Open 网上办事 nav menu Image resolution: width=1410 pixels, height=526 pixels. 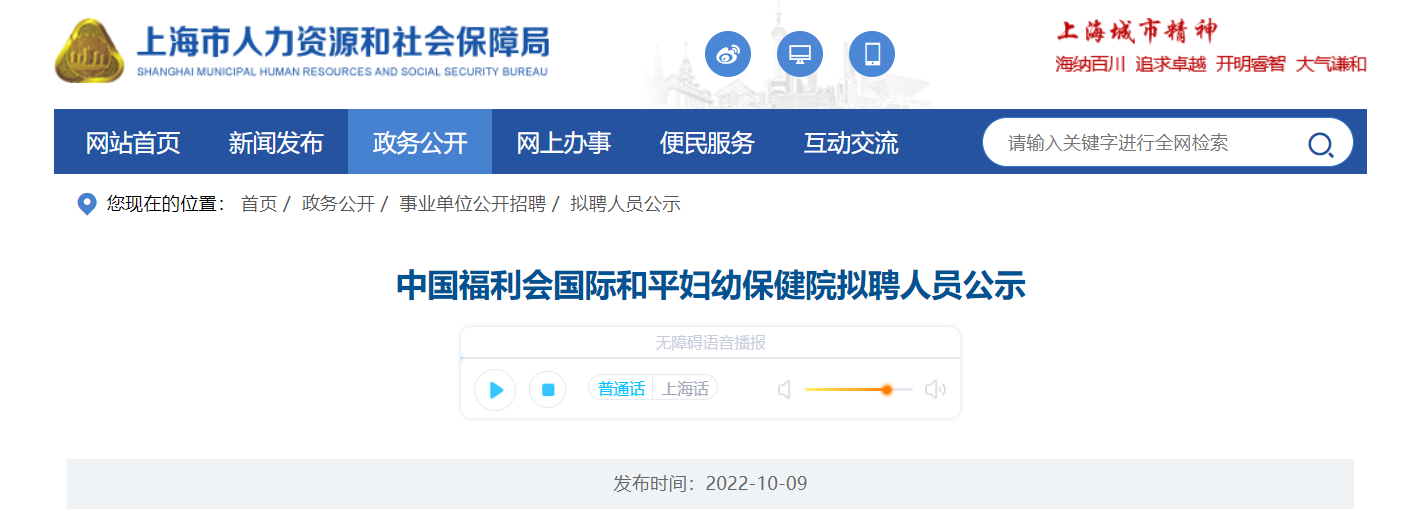[x=564, y=142]
